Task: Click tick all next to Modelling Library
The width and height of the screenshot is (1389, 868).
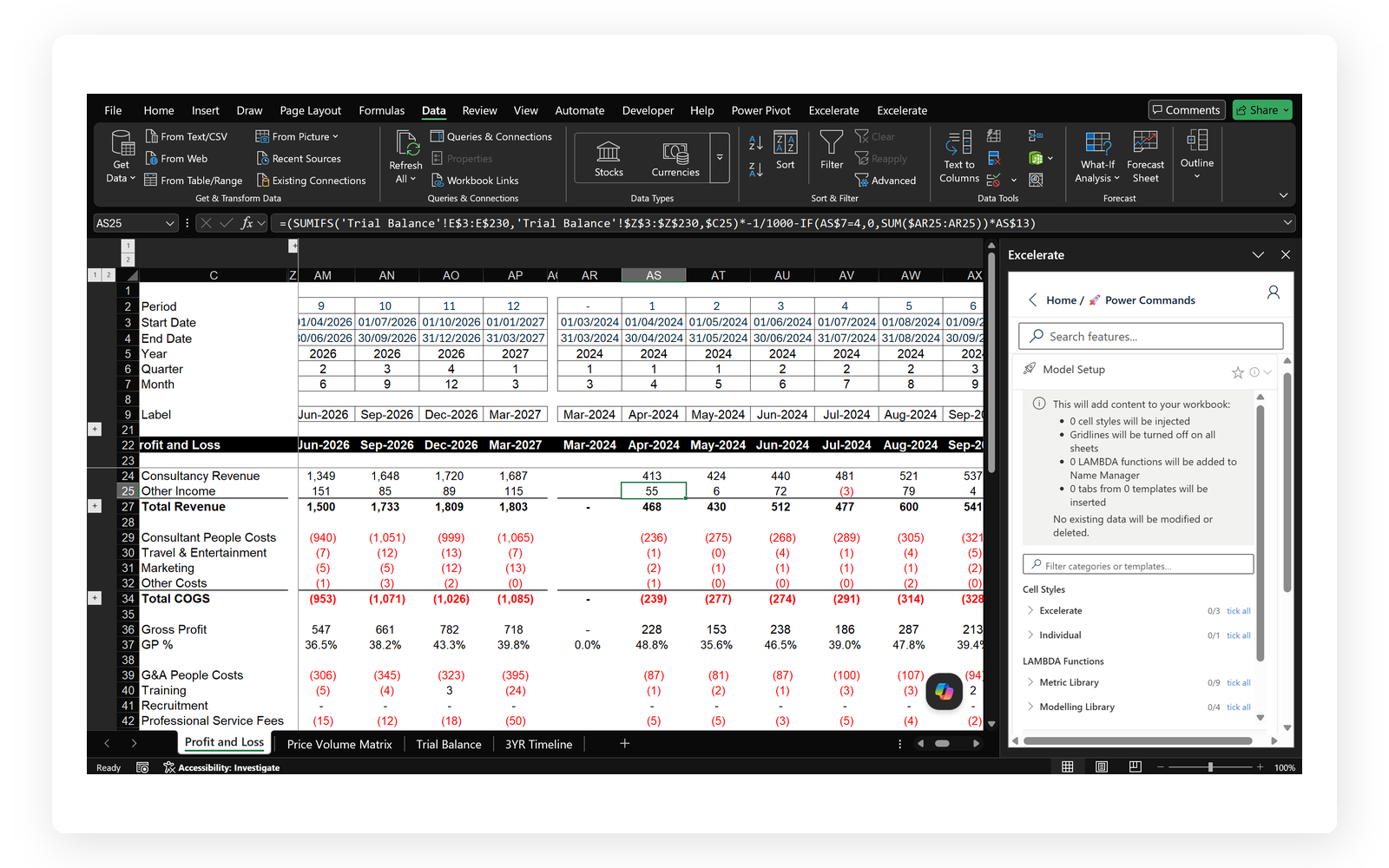Action: point(1238,707)
